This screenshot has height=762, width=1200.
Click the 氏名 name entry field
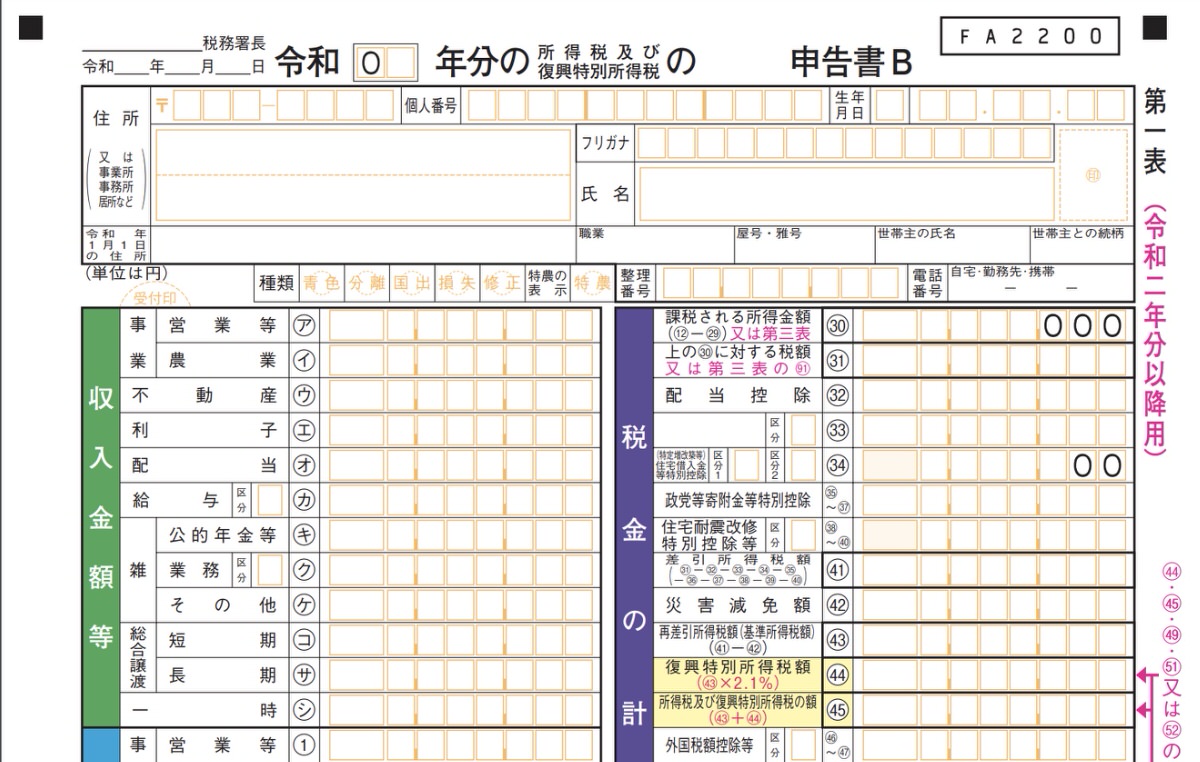[x=846, y=193]
